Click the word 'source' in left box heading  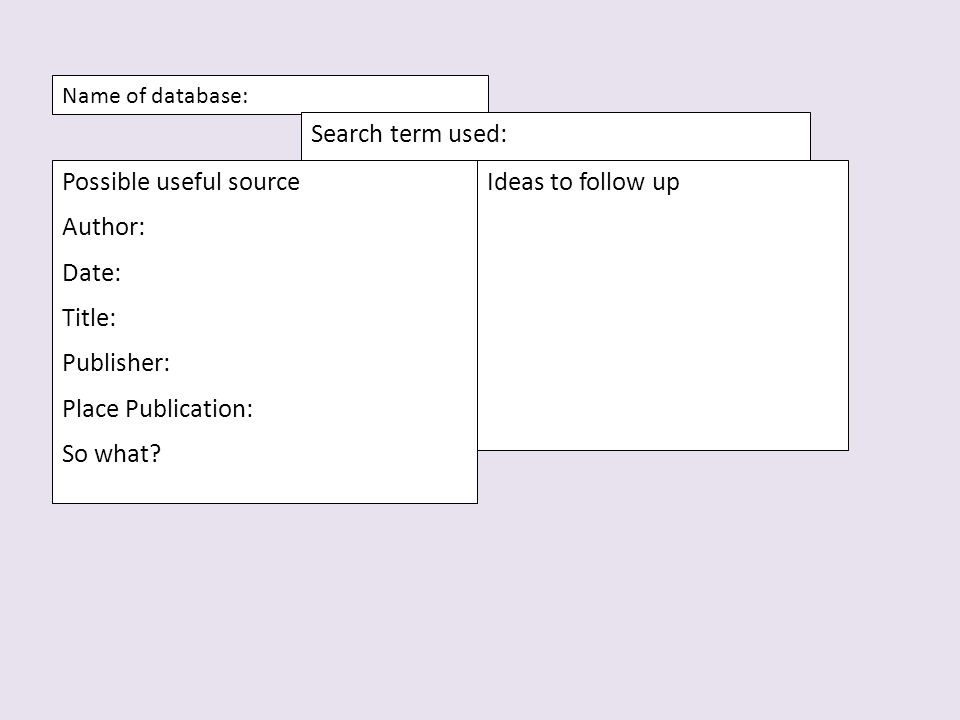pos(264,182)
